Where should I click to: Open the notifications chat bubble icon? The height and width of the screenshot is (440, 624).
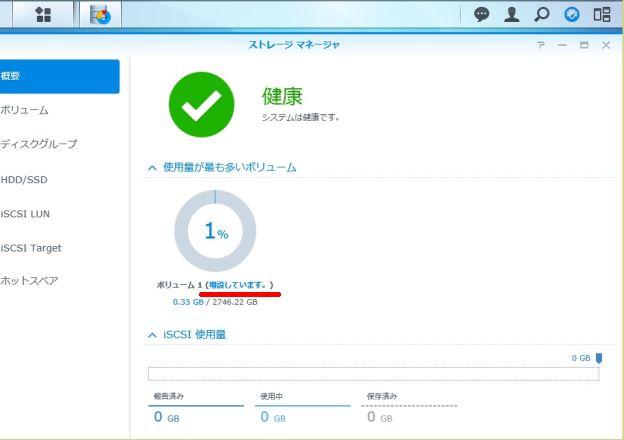[482, 15]
